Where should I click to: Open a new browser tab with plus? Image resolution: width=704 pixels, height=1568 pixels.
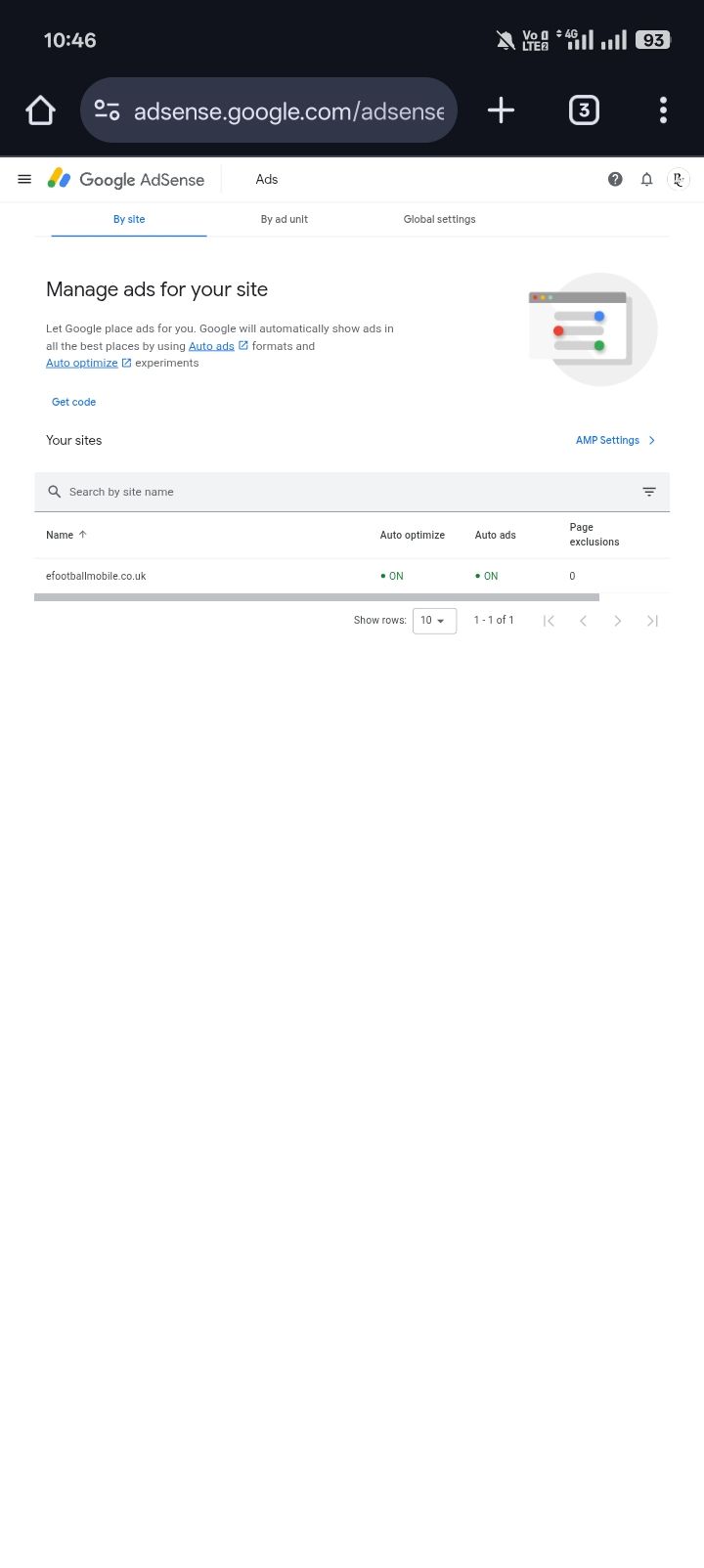point(501,110)
